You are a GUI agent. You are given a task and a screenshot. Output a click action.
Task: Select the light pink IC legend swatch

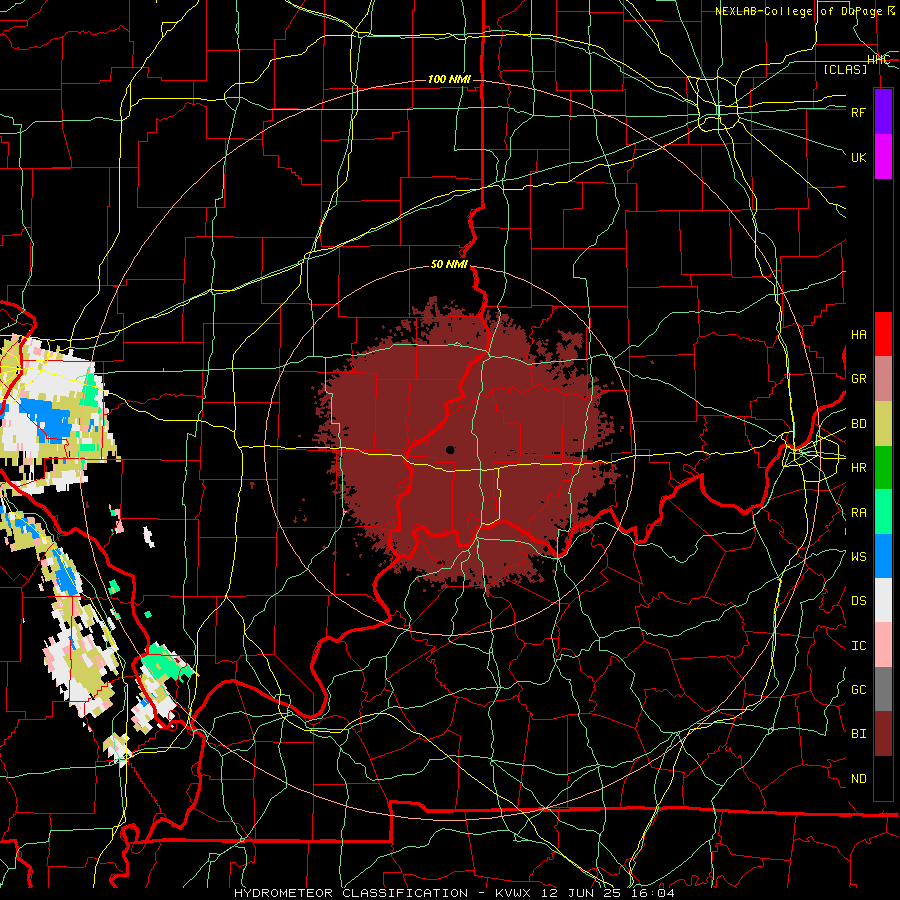click(x=883, y=645)
